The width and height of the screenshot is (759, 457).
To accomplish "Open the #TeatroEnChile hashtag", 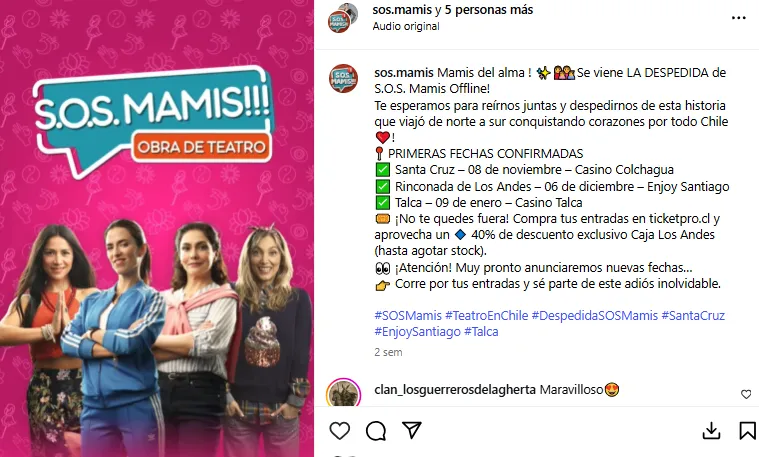I will [x=486, y=316].
